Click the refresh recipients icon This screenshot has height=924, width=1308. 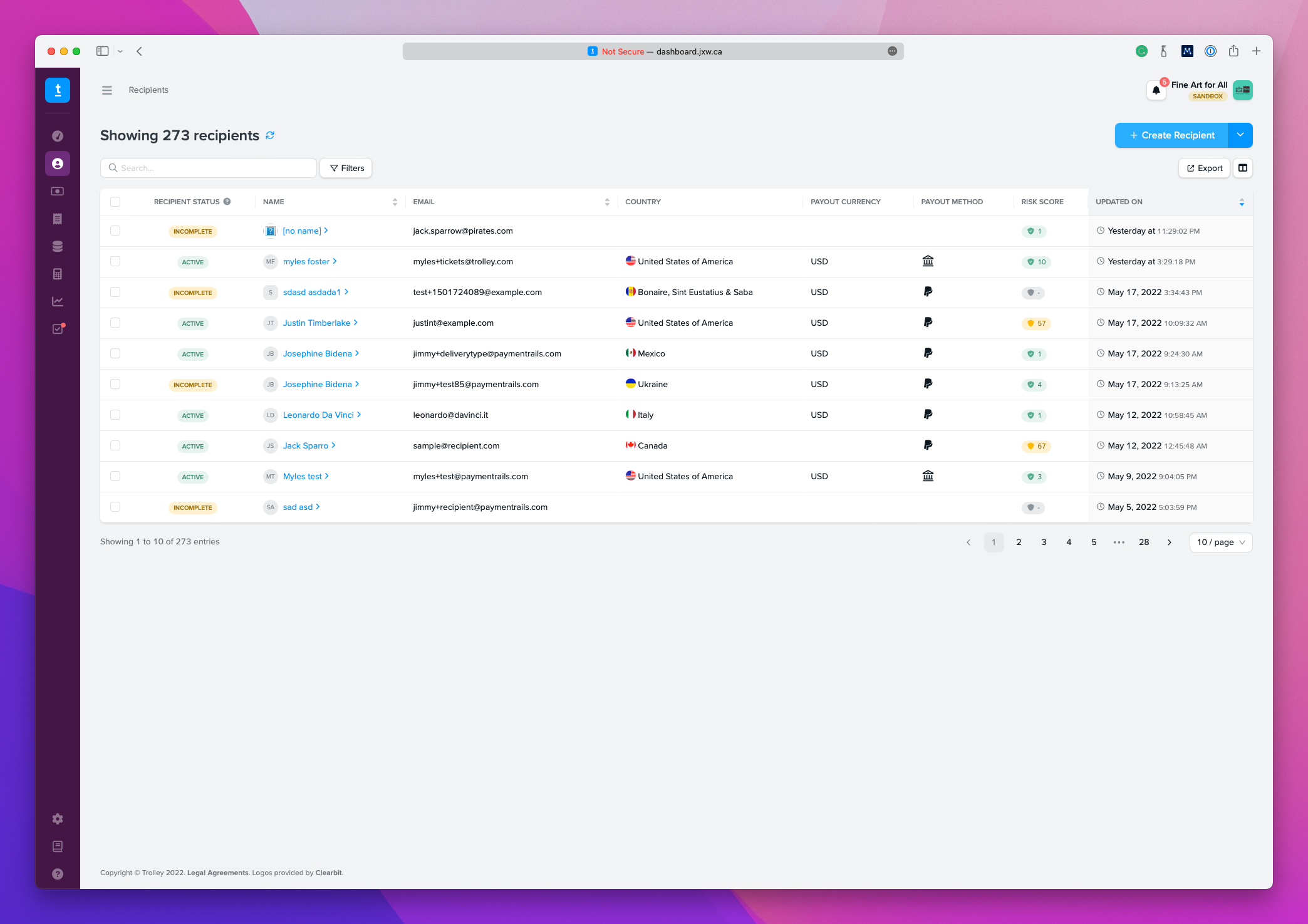[x=270, y=135]
